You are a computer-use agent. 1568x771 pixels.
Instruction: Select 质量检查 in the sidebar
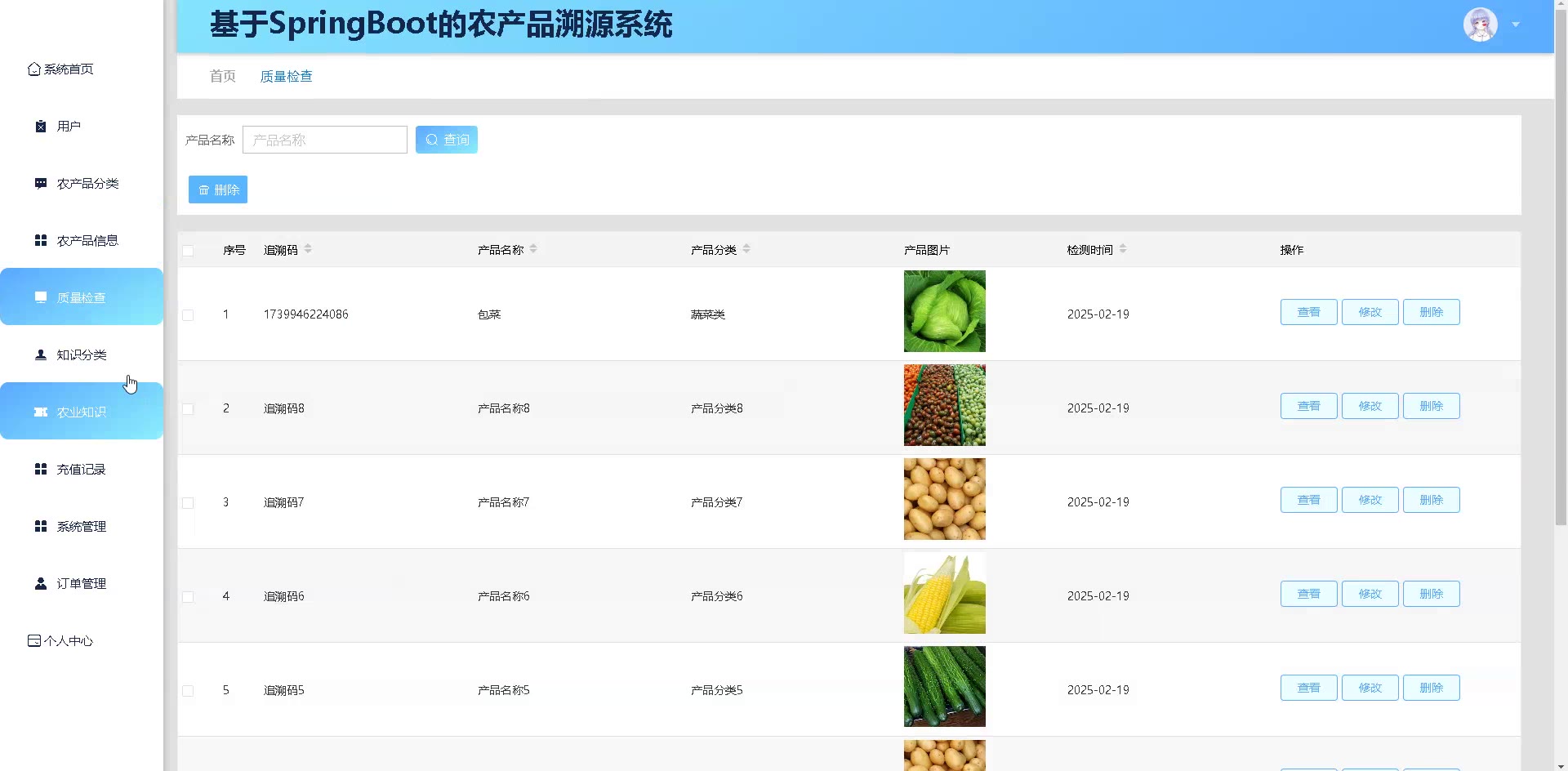tap(82, 296)
